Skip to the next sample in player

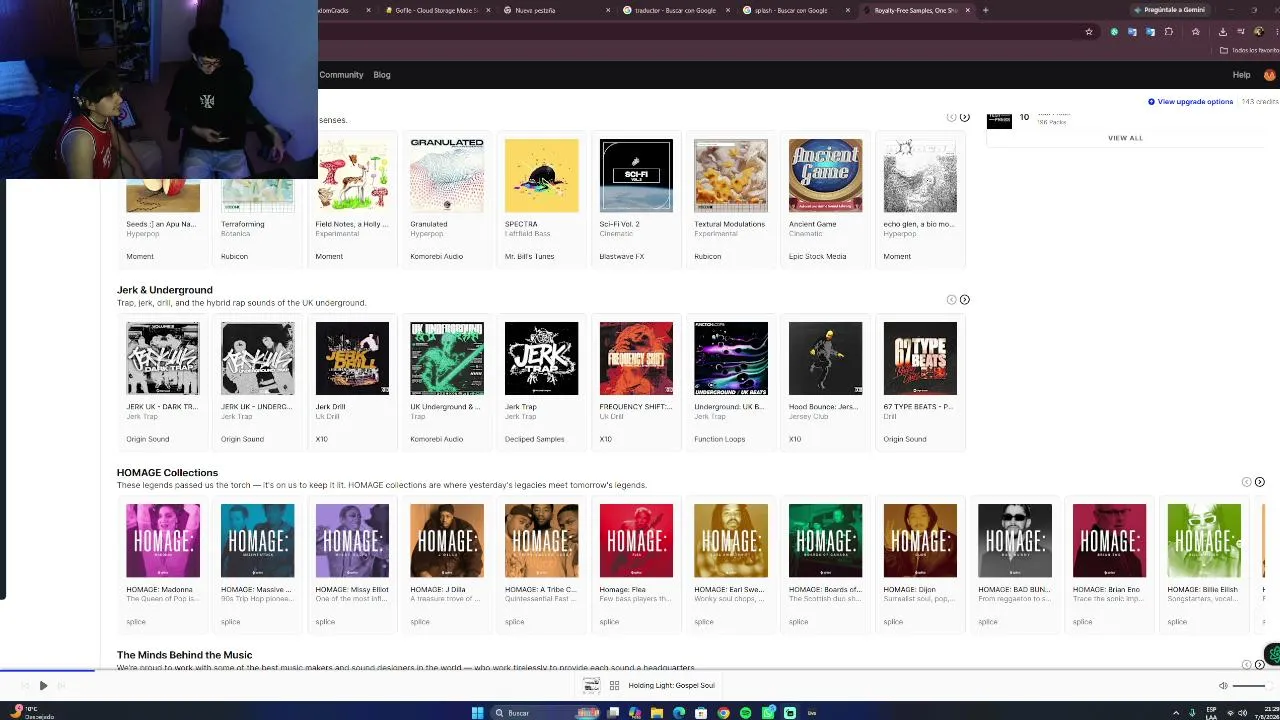tap(62, 686)
